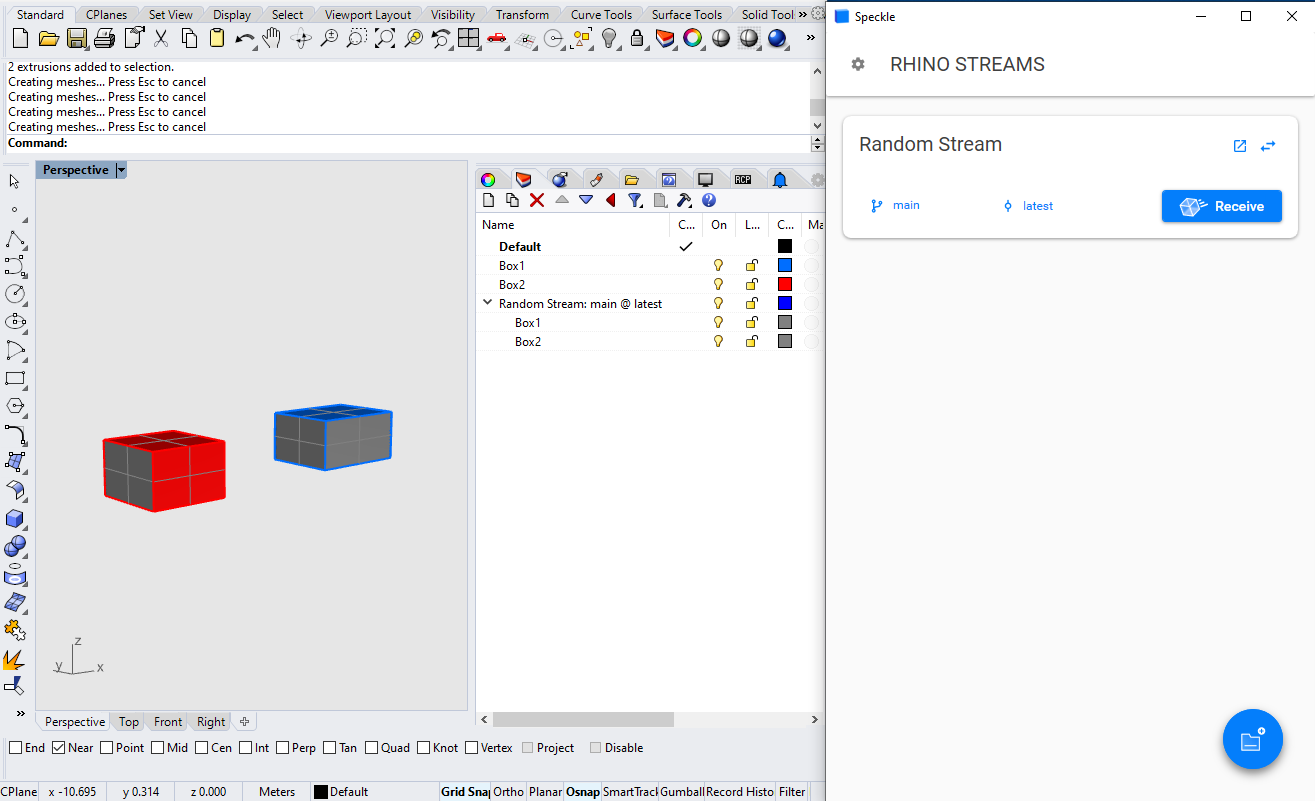Open the main branch selector

[x=896, y=206]
